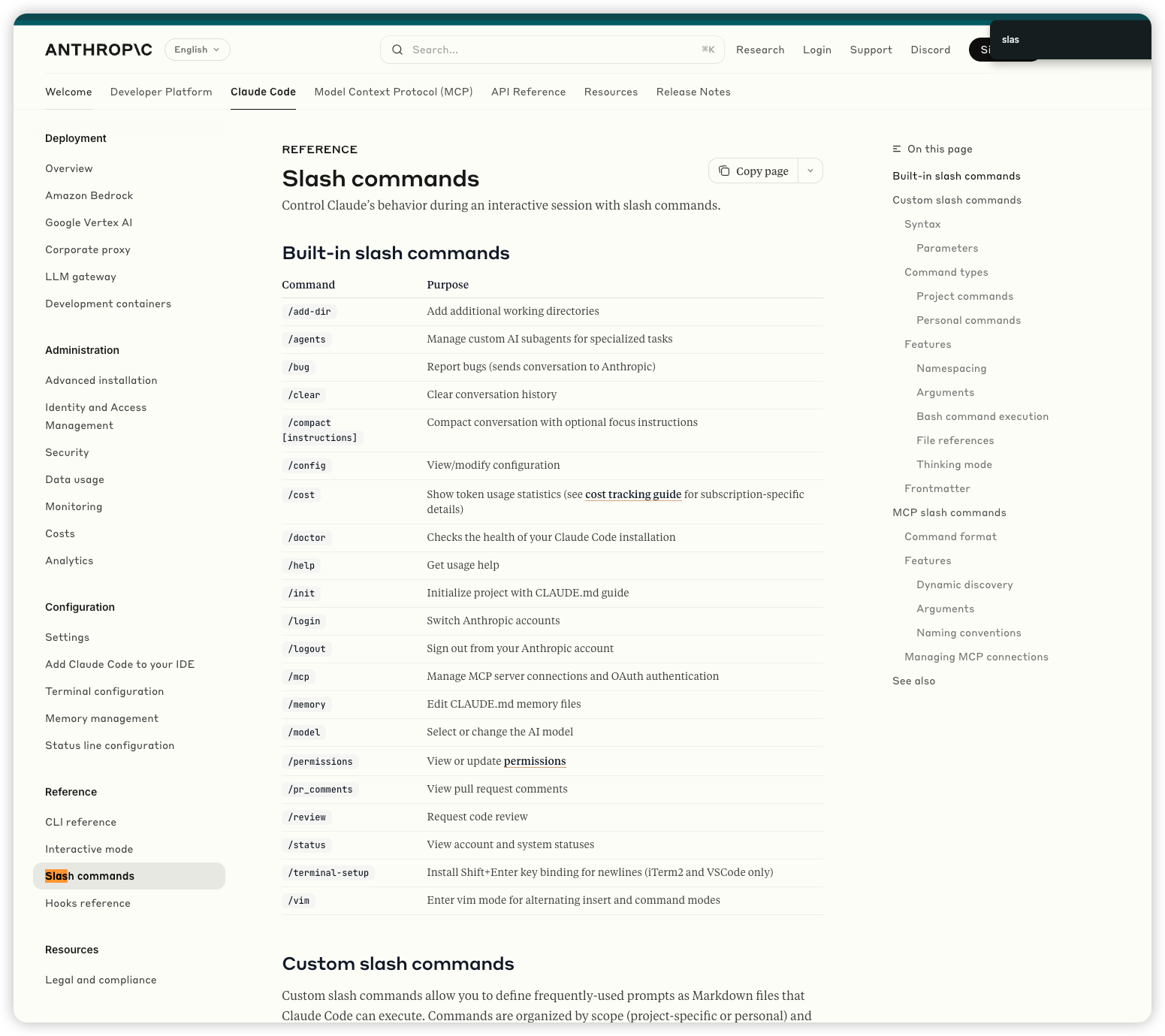Open Interactive mode sidebar page
The width and height of the screenshot is (1165, 1036).
point(89,849)
